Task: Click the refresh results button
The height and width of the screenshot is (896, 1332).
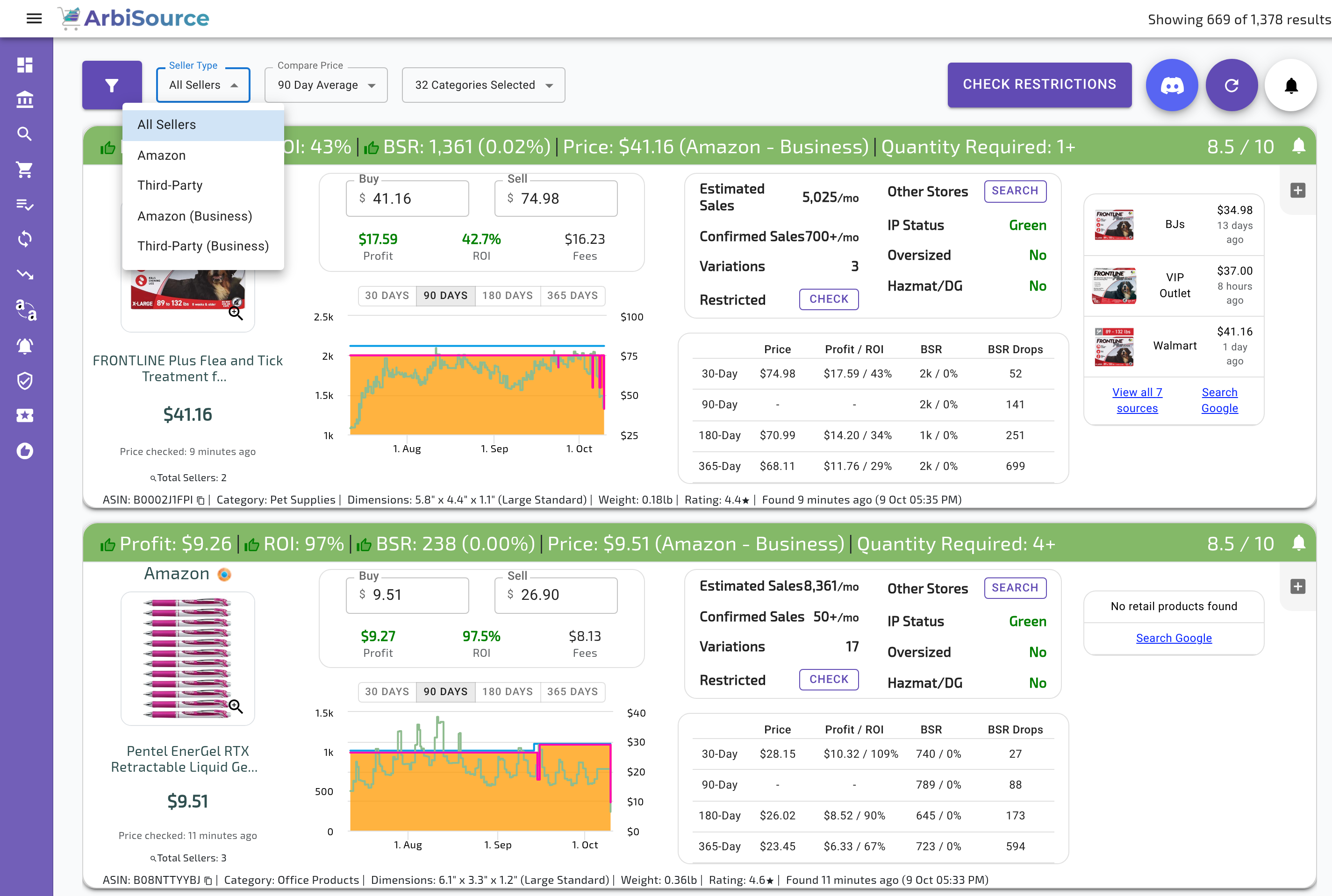Action: coord(1232,85)
